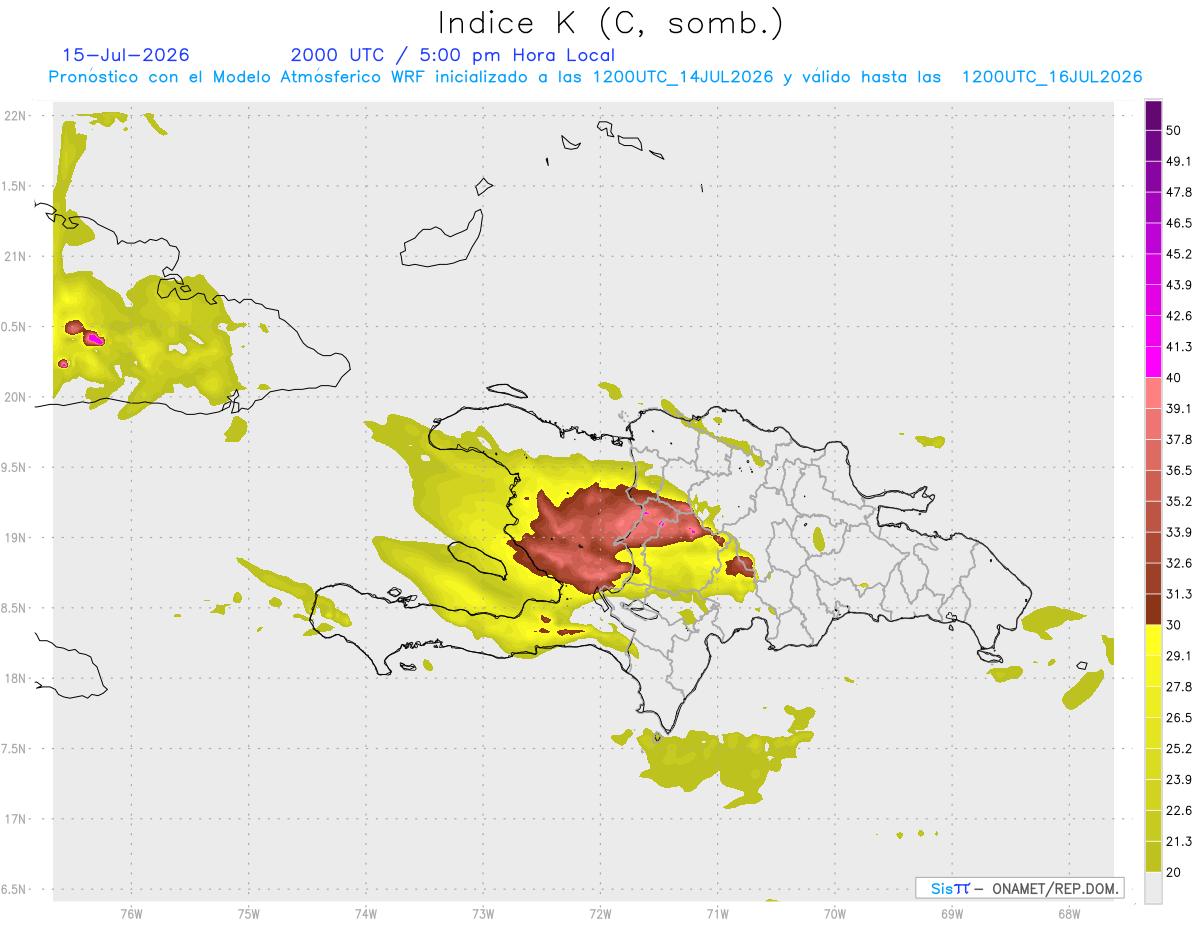Screen dimensions: 1200x927
Task: Click the colorbar value "32.6"
Action: coord(1179,563)
